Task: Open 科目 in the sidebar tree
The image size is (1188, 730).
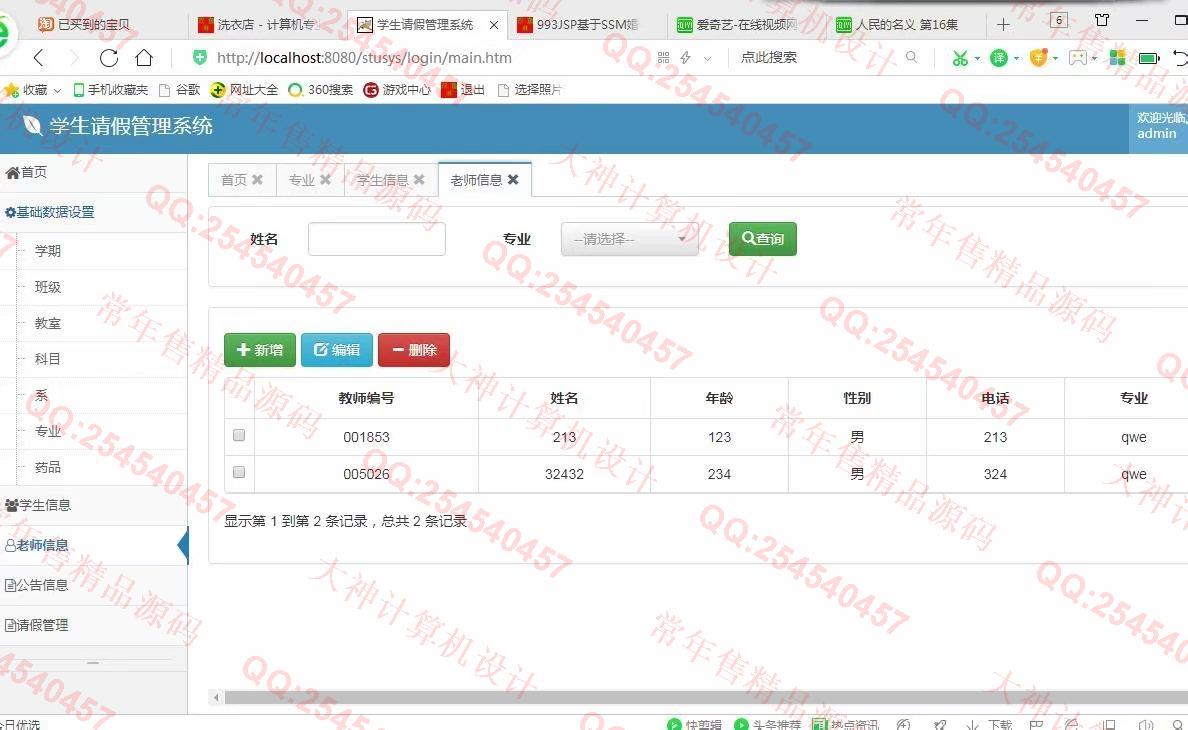Action: point(48,359)
